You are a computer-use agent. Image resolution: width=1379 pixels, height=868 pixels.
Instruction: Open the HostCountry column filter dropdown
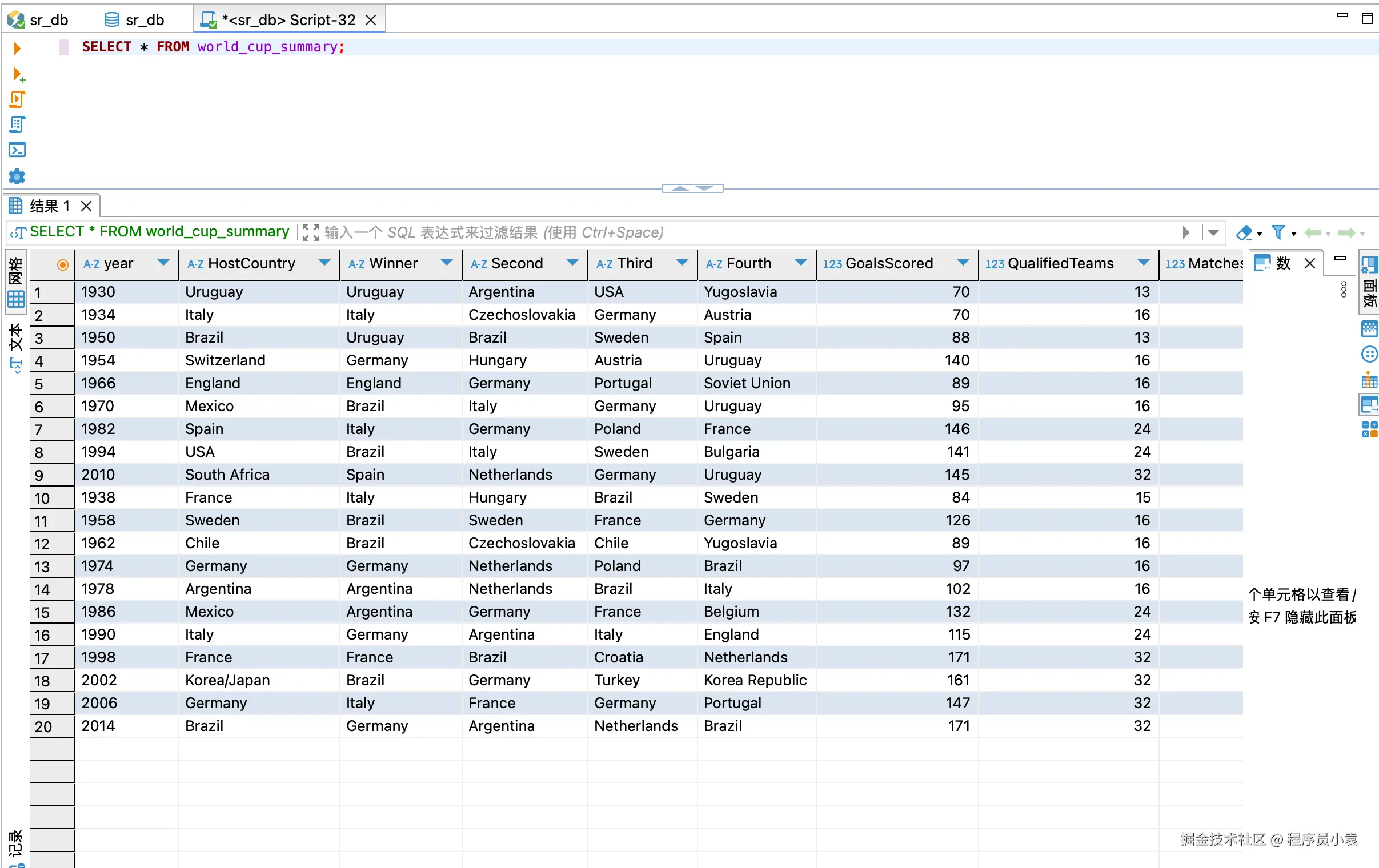tap(324, 263)
